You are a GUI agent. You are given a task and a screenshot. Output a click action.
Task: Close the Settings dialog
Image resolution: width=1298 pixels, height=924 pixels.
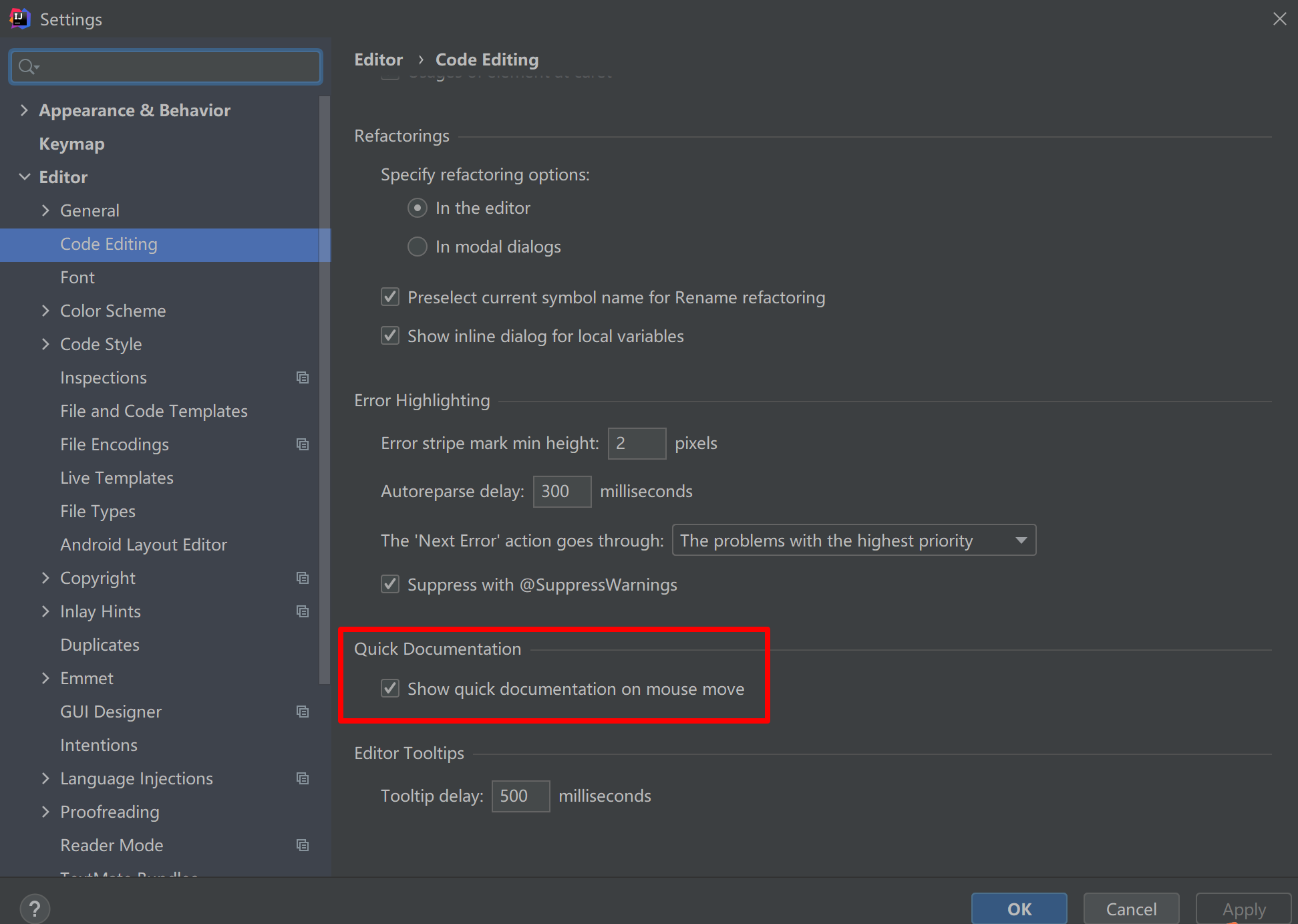click(1279, 19)
